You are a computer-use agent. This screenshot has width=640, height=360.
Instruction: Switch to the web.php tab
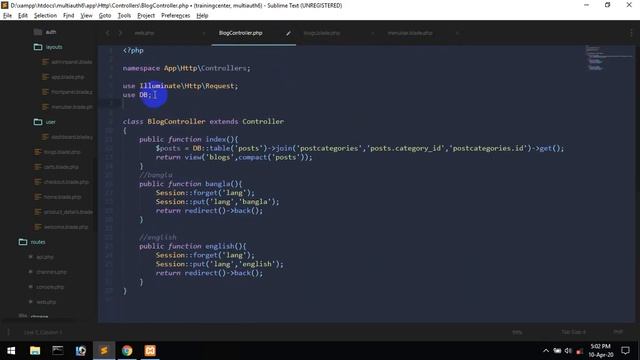coord(144,33)
